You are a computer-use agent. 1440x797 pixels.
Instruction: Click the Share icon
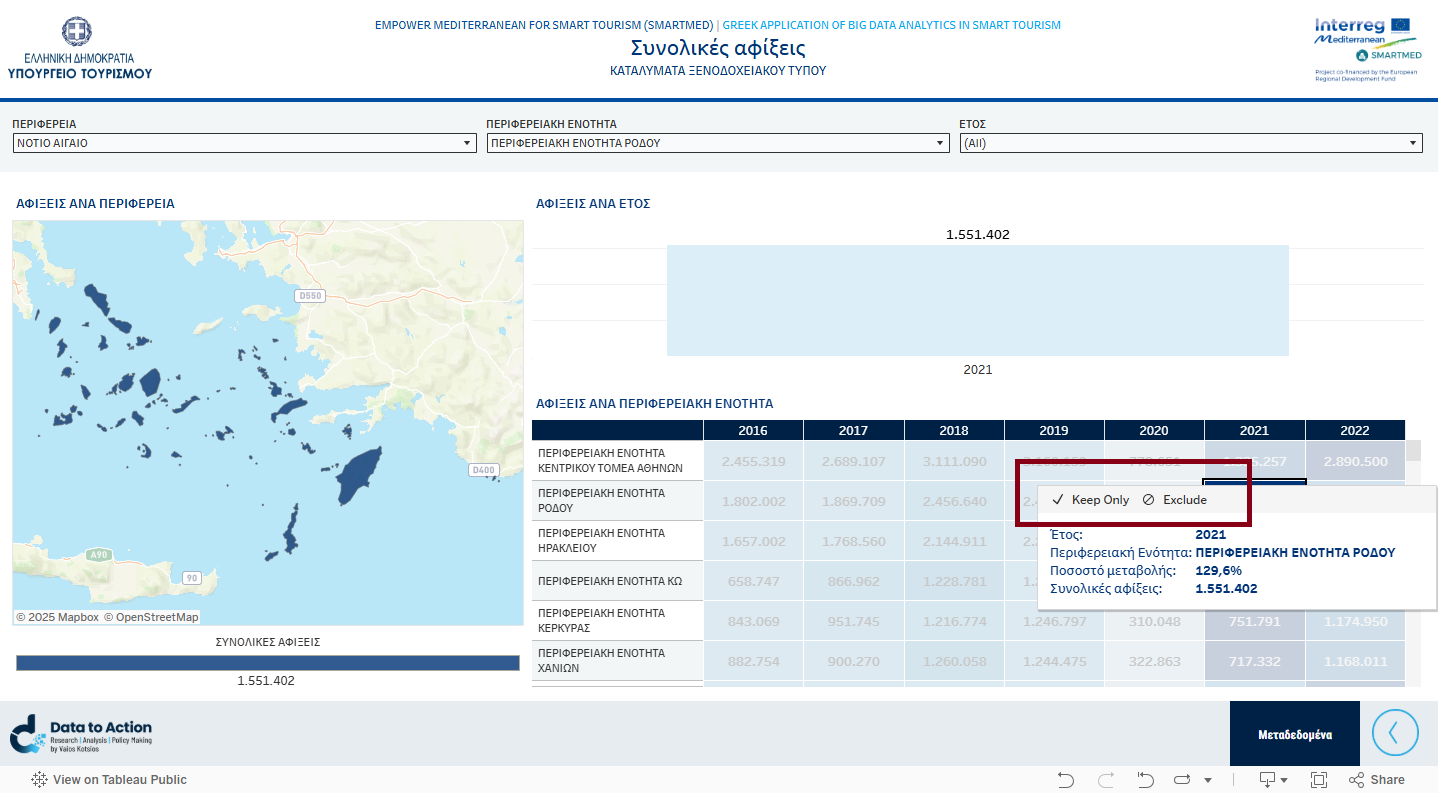(1376, 780)
